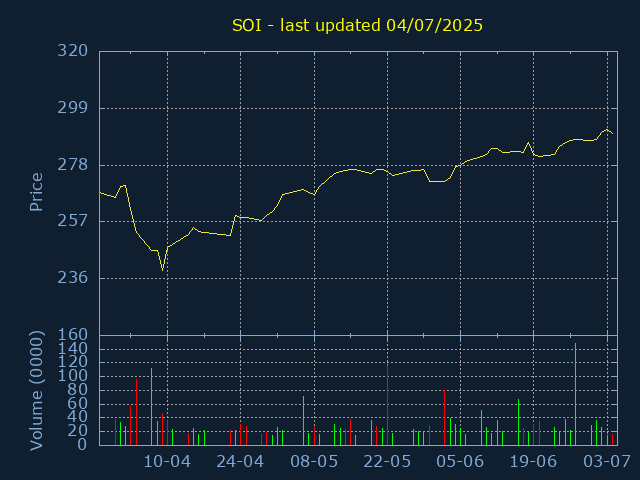The width and height of the screenshot is (640, 480).
Task: Click the chart title SOI last updated 04/07/2025
Action: coord(357,26)
